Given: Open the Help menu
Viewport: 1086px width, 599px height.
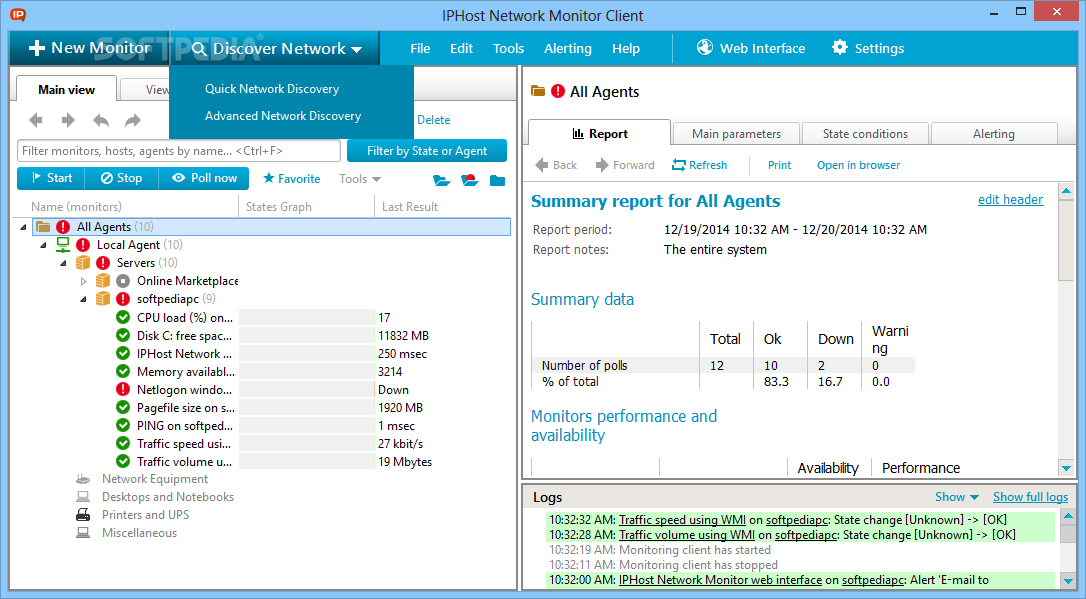Looking at the screenshot, I should pyautogui.click(x=626, y=48).
